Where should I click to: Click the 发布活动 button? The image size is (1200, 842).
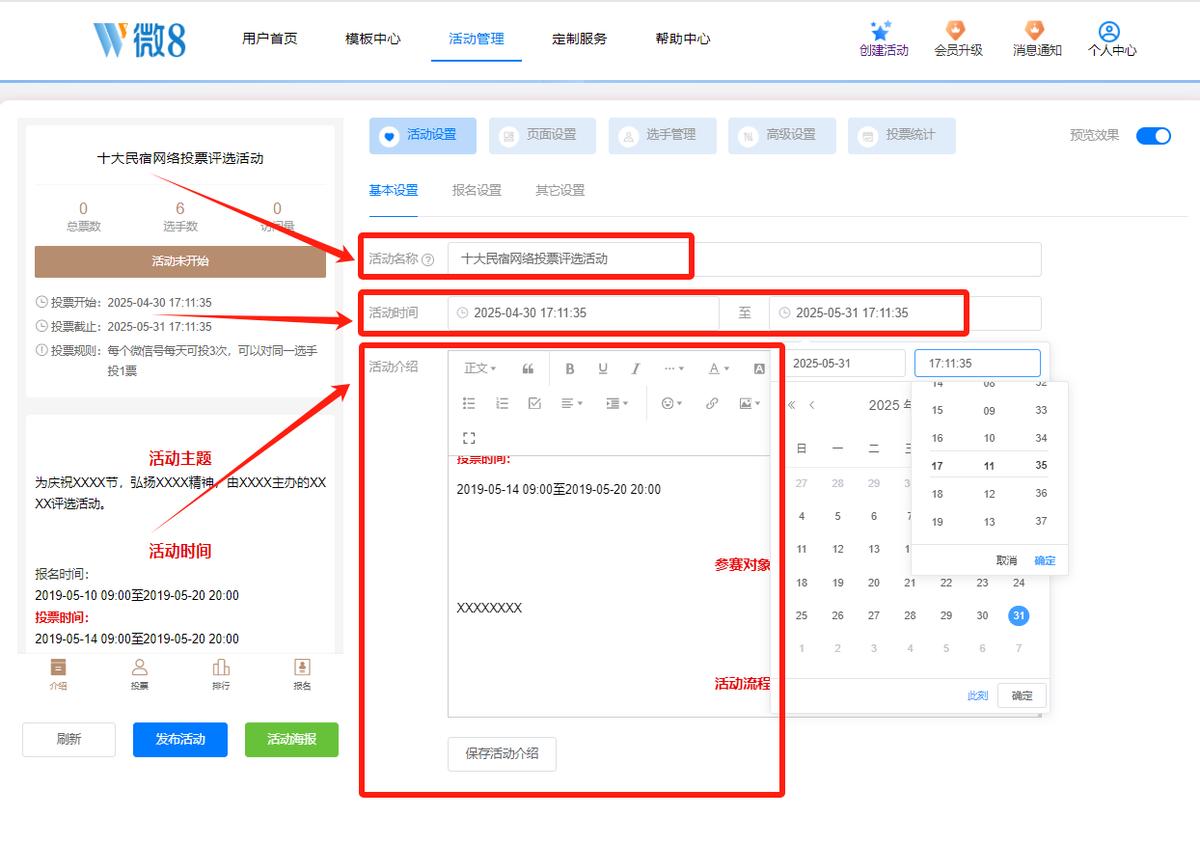pyautogui.click(x=180, y=740)
